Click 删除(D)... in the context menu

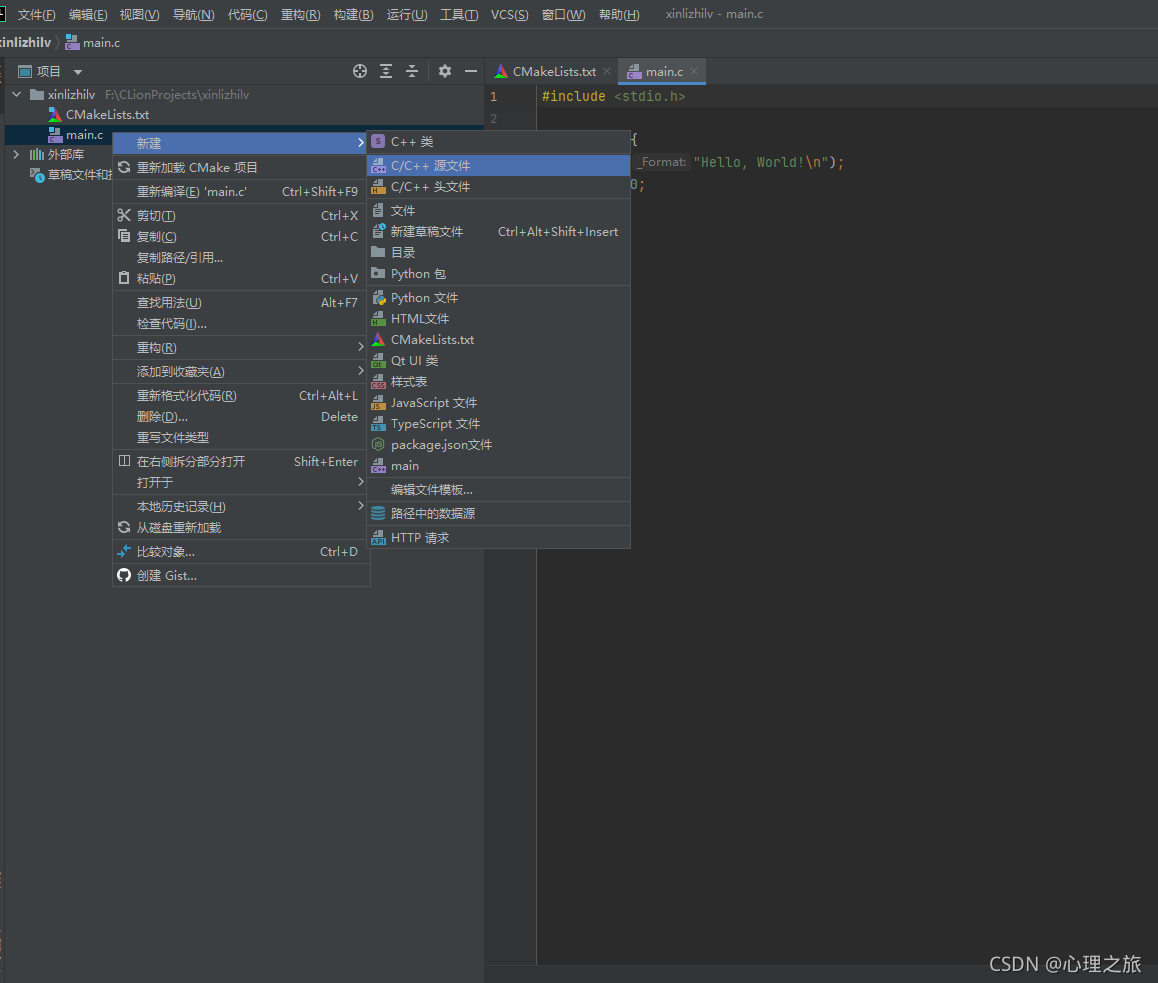[x=240, y=417]
